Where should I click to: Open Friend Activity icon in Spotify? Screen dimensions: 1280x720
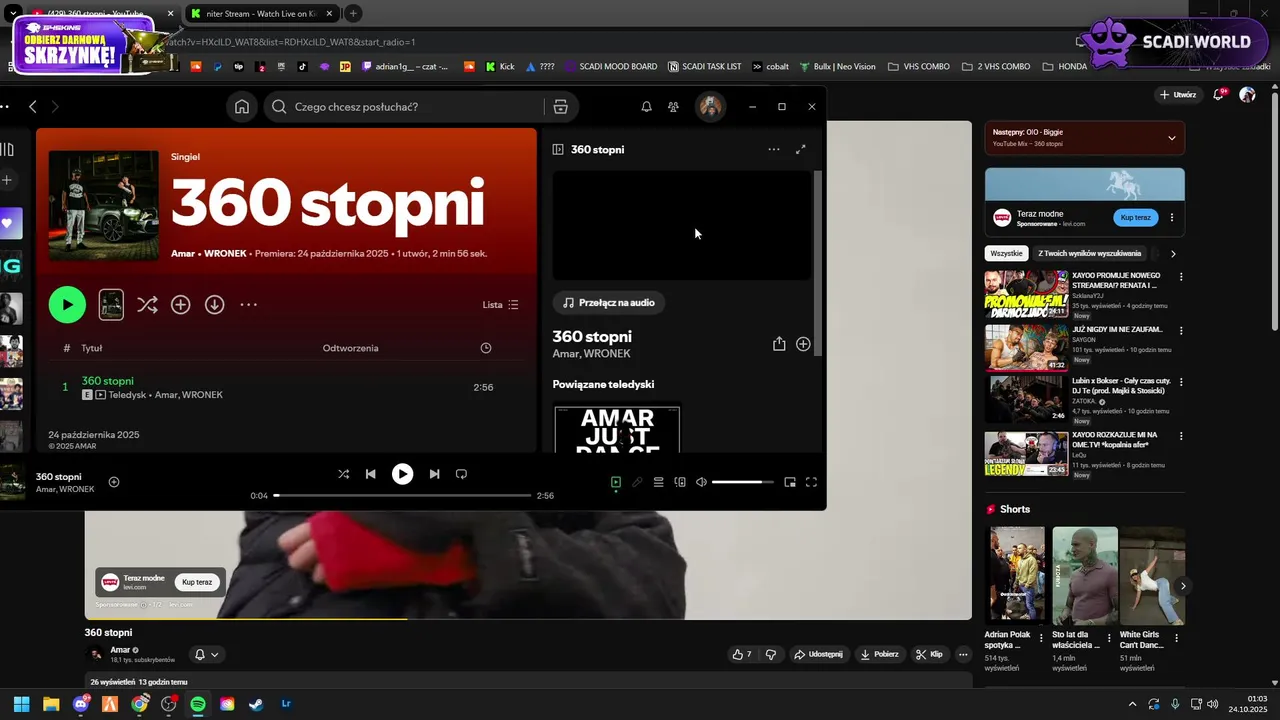[x=673, y=107]
